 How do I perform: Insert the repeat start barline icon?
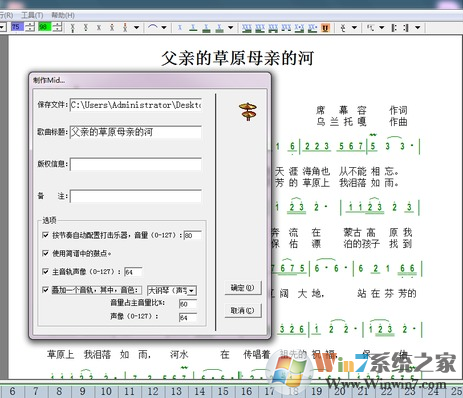(x=394, y=28)
